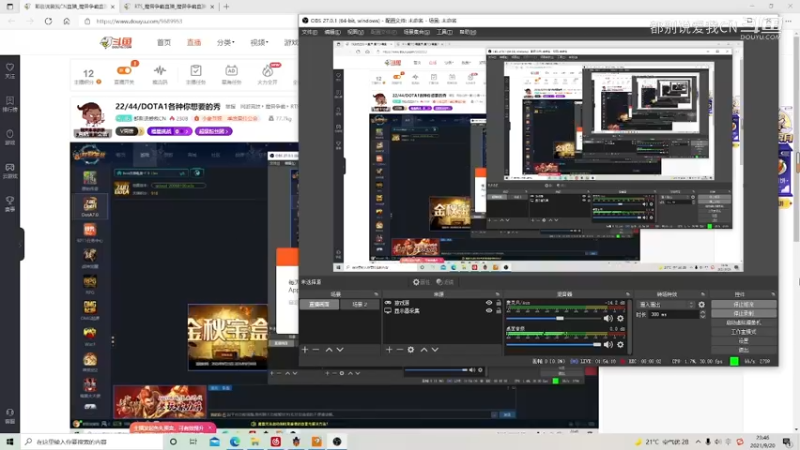Open settings gear for microphone audio track
Image resolution: width=800 pixels, height=450 pixels.
(x=620, y=318)
